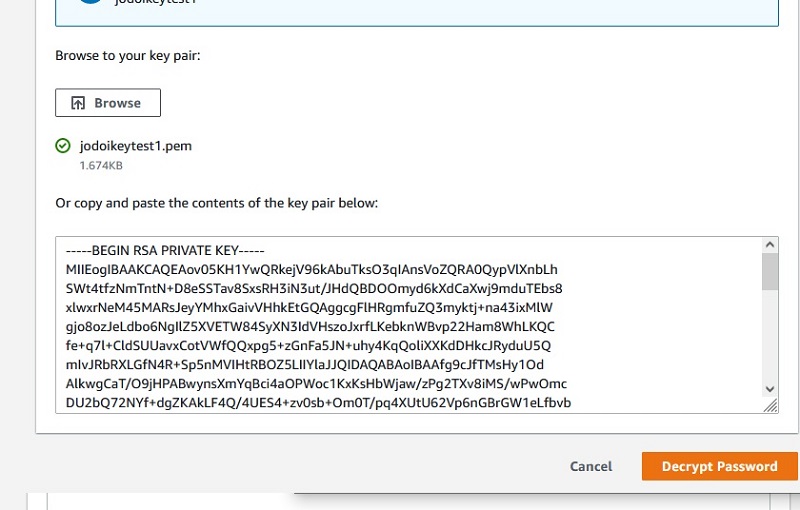The image size is (800, 510).
Task: Click the 1.674KB file size text
Action: (x=101, y=165)
